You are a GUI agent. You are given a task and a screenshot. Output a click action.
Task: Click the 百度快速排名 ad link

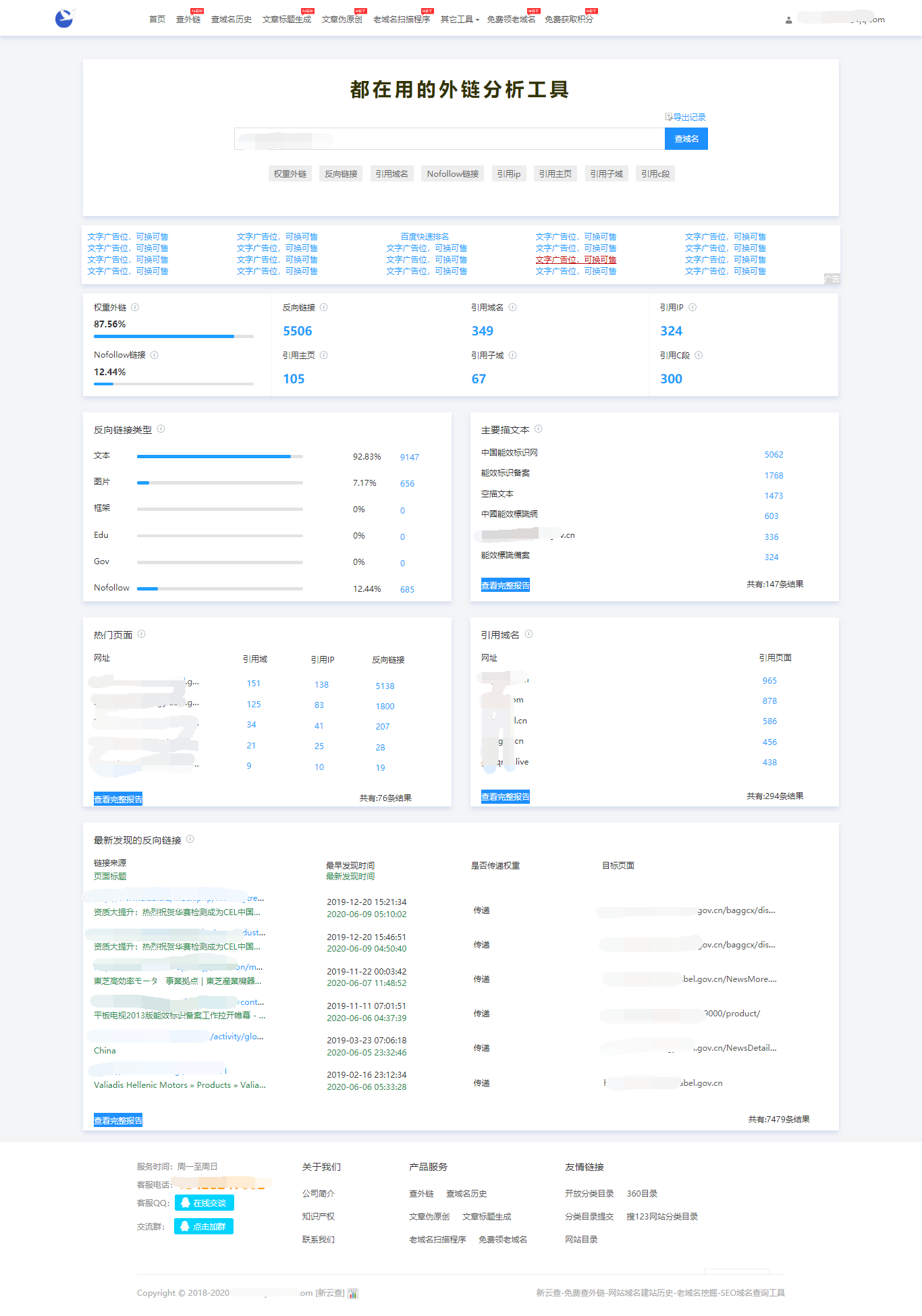425,237
